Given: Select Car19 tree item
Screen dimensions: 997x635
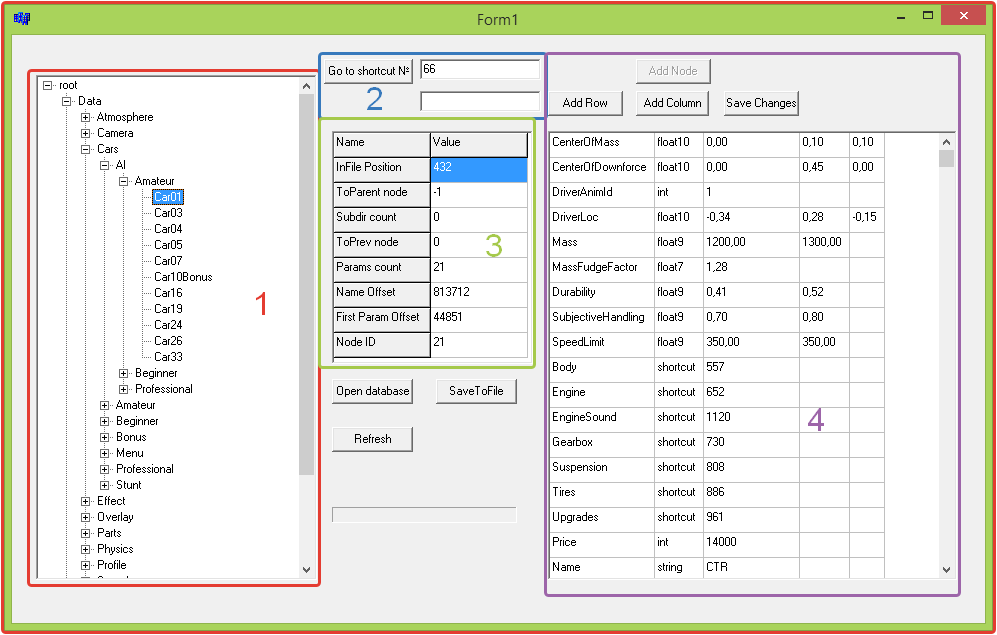Looking at the screenshot, I should (x=168, y=309).
